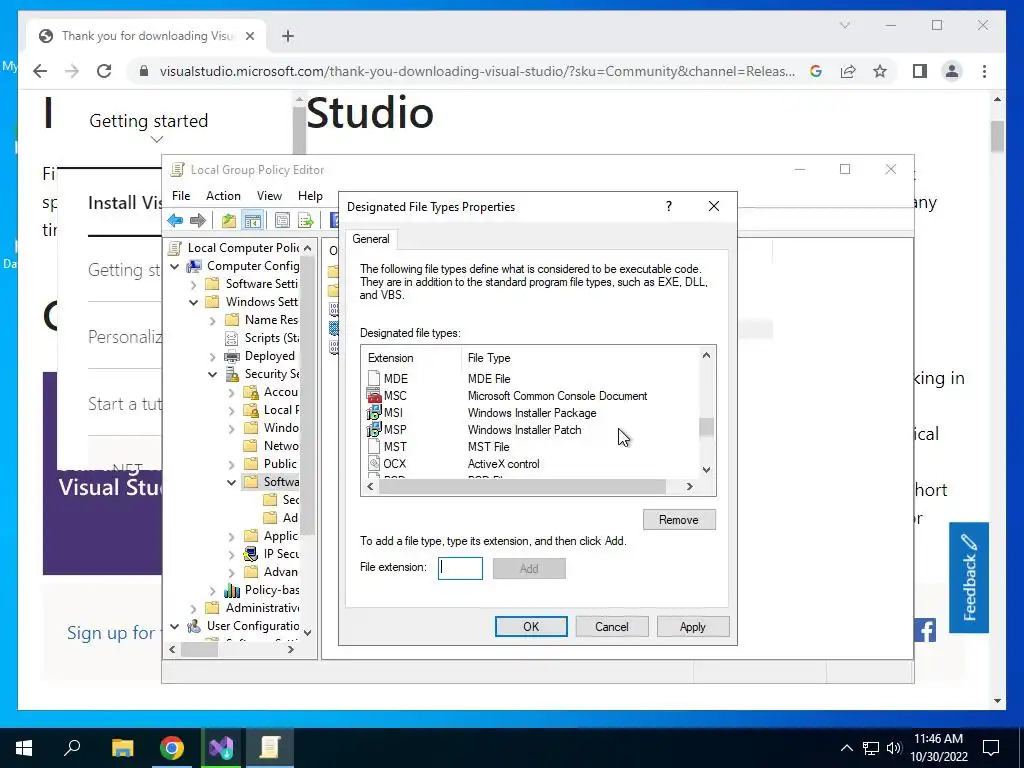The width and height of the screenshot is (1024, 768).
Task: Open Chrome's three-dot menu
Action: click(x=984, y=71)
